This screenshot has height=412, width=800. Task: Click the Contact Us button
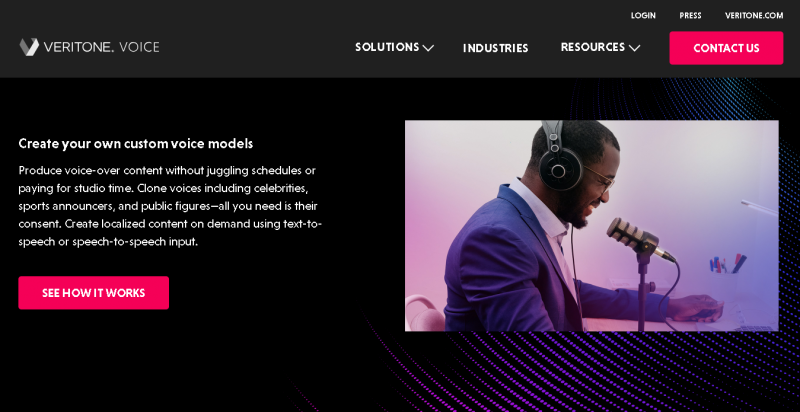[726, 48]
